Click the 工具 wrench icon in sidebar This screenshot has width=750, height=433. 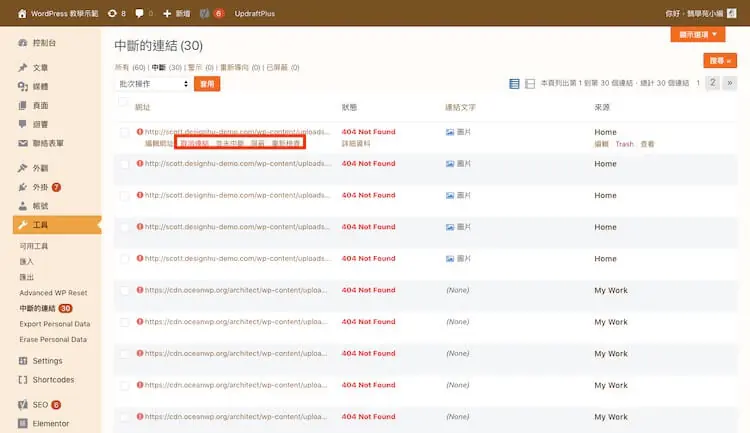tap(22, 224)
